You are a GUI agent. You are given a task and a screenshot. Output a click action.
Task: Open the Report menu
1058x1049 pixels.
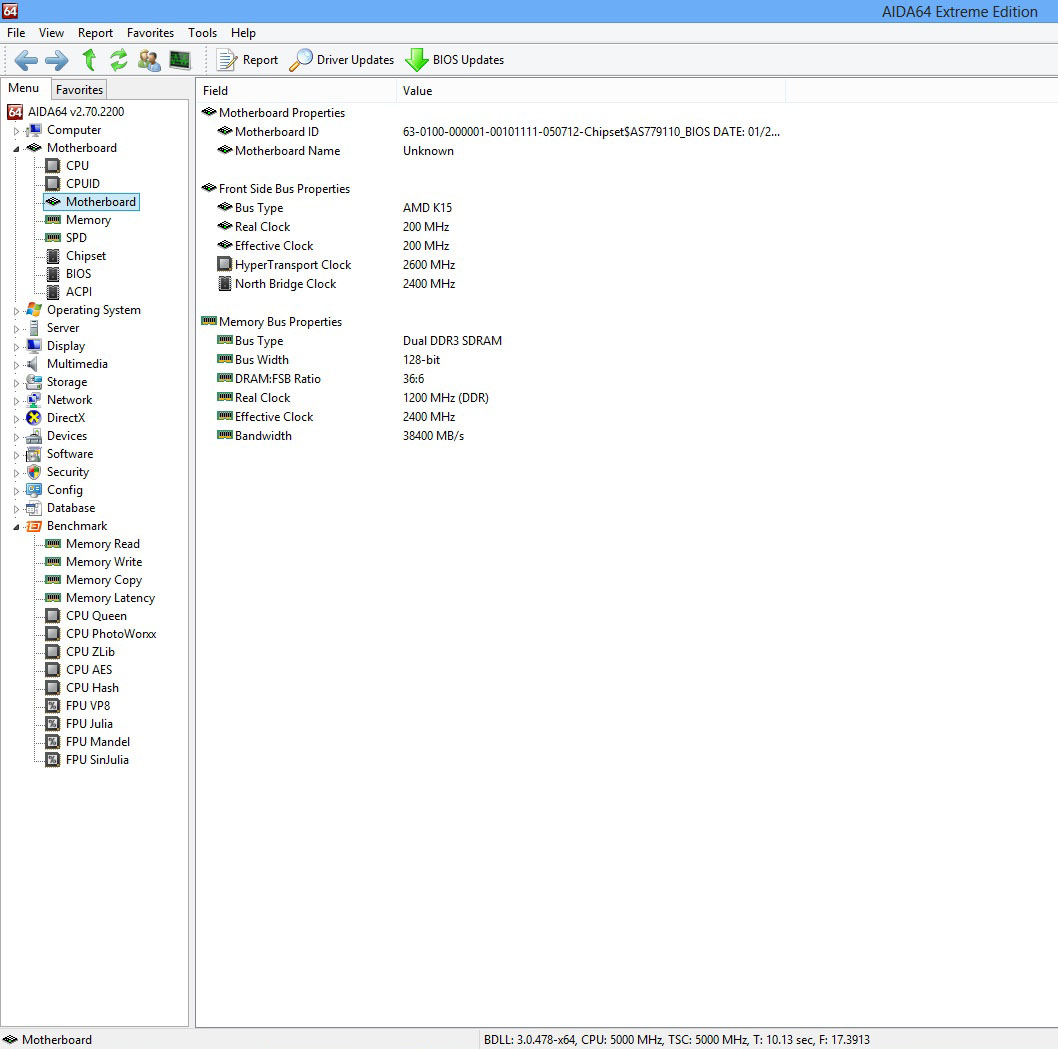[95, 33]
